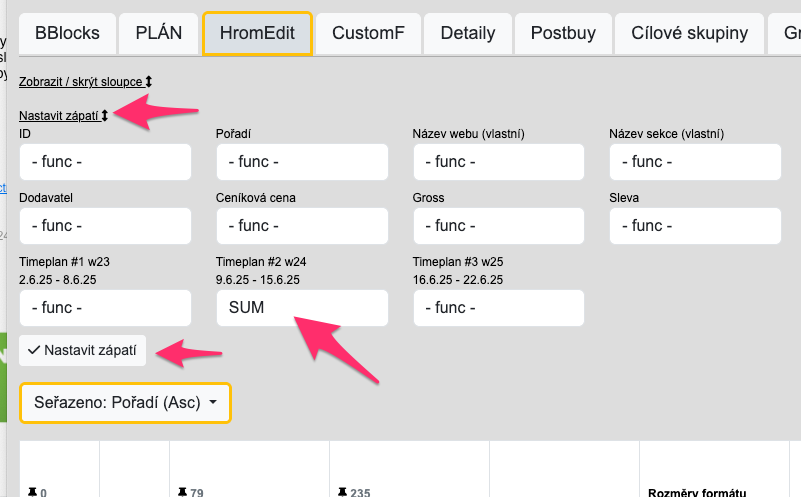Select the CustomF tab
This screenshot has width=801, height=497.
[x=368, y=33]
